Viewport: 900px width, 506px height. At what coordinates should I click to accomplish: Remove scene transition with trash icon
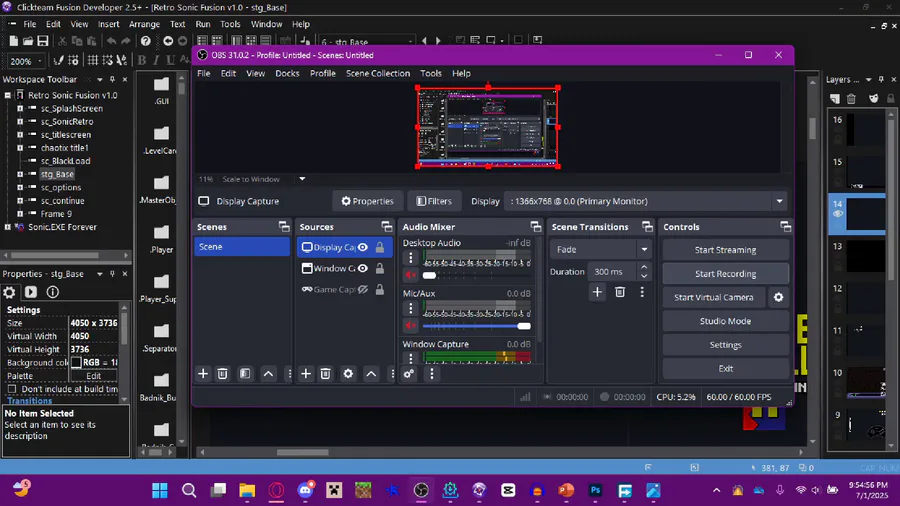(620, 292)
